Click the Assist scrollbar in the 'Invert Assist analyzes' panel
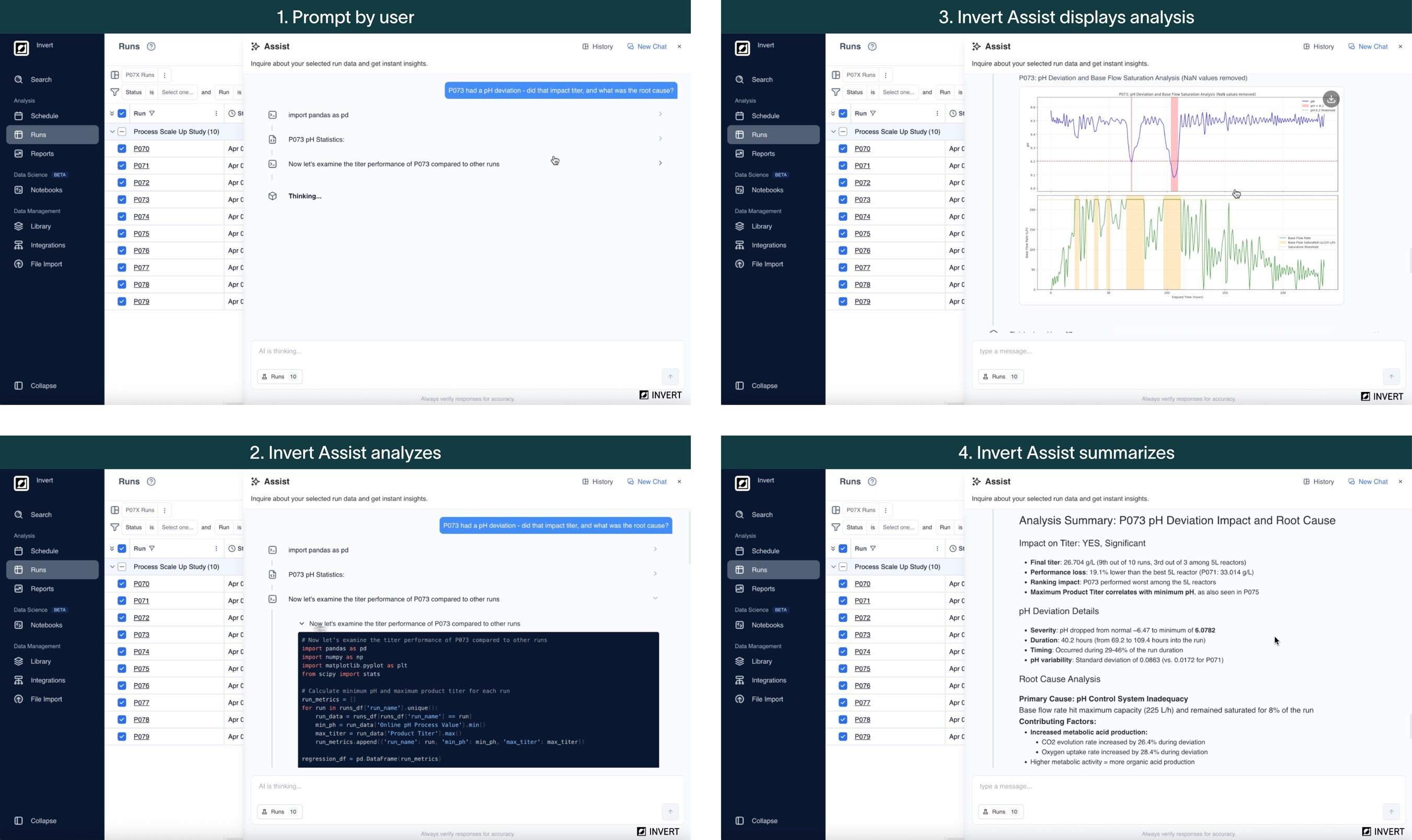1412x840 pixels. click(x=689, y=538)
